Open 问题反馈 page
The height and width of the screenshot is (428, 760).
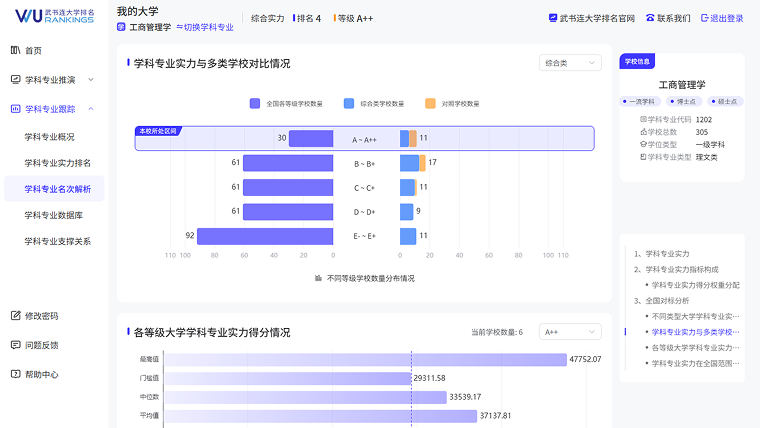42,345
